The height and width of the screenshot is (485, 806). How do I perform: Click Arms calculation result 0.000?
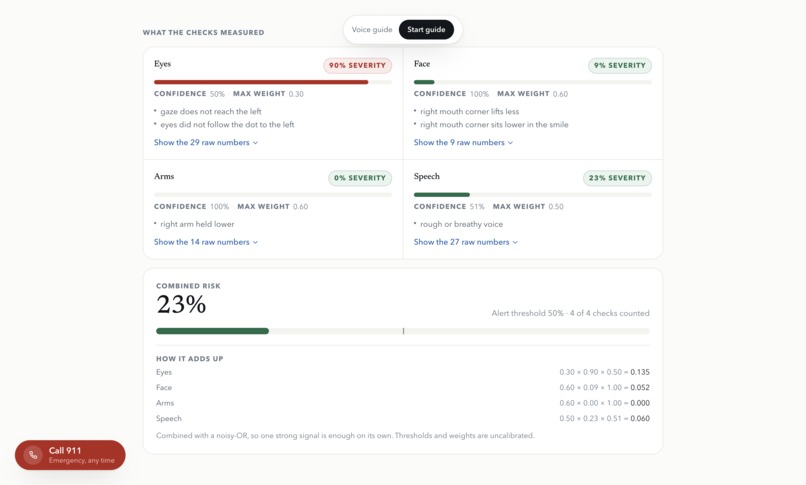click(x=640, y=403)
